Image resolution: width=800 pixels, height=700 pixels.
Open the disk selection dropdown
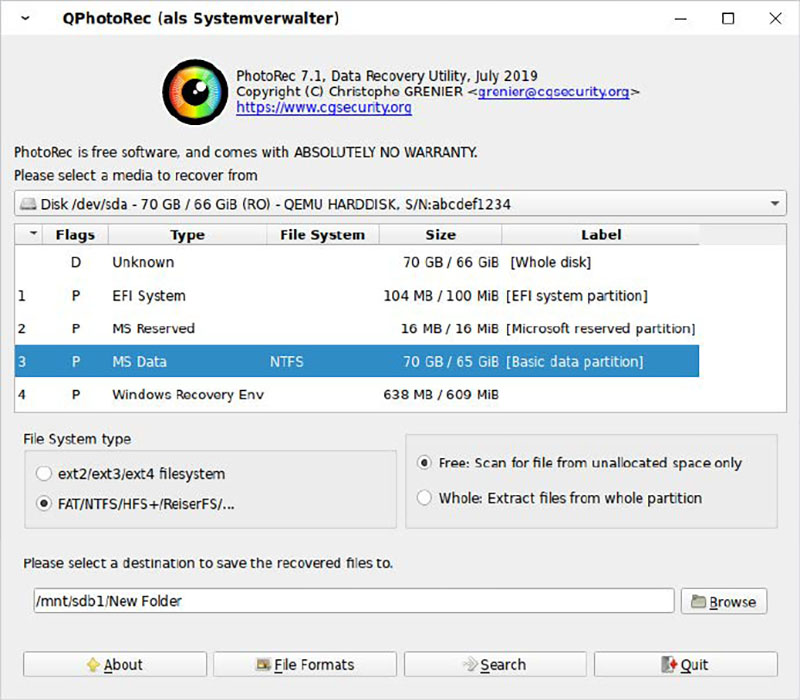[775, 202]
